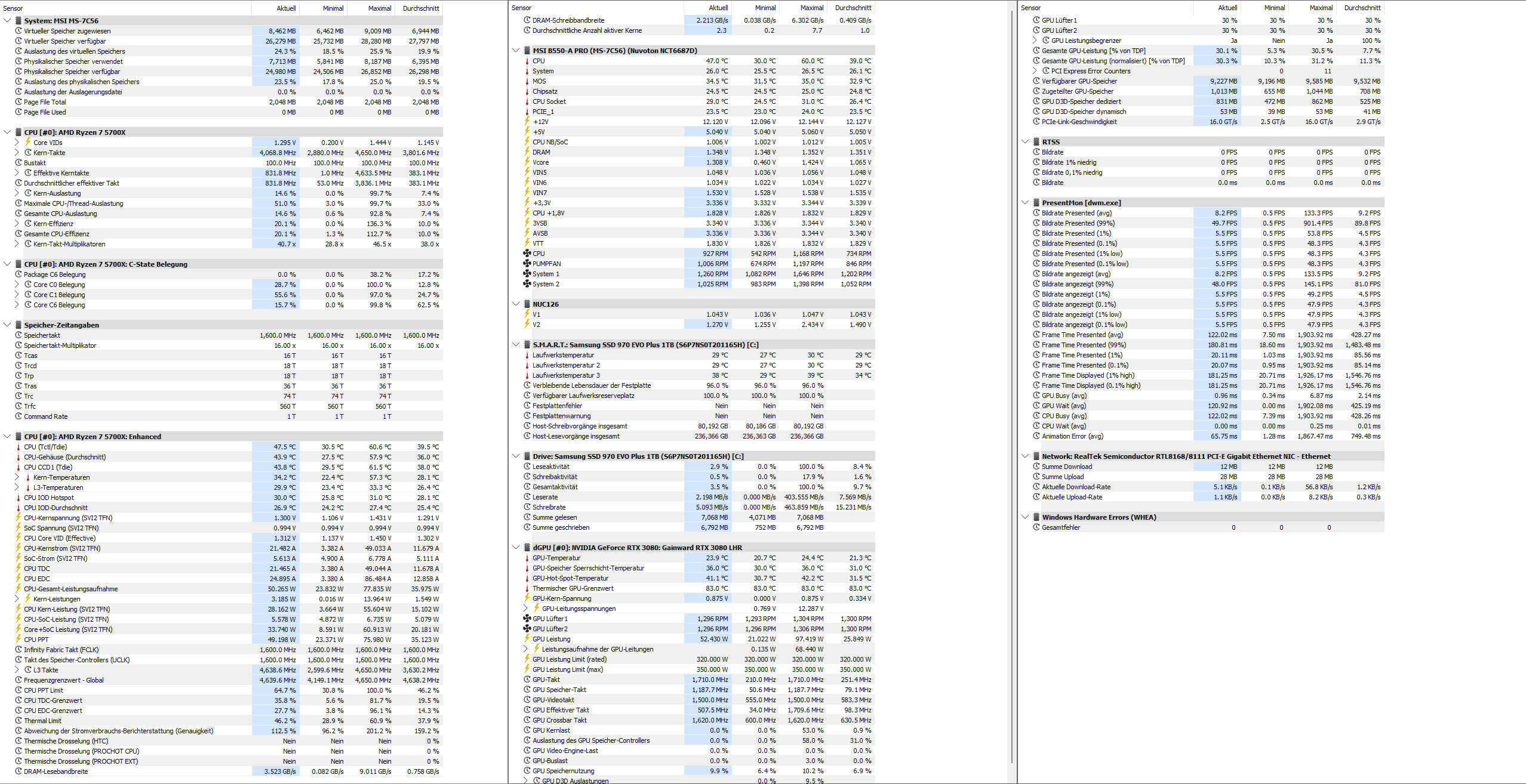Click the Maximal column header in middle panel
Viewport: 1526px width, 784px height.
point(803,8)
